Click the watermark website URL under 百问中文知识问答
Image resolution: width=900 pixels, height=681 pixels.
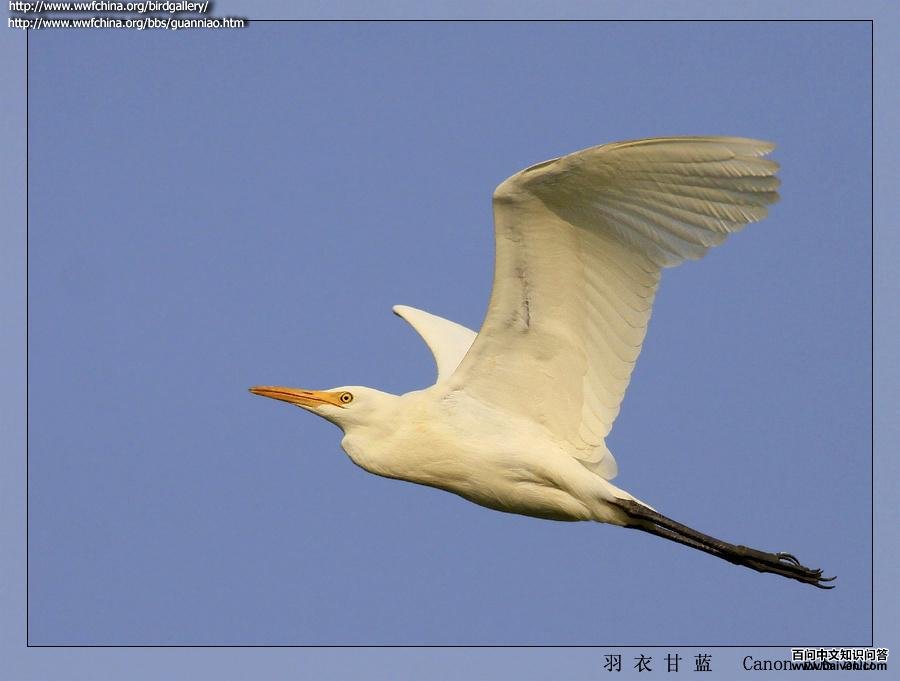[x=839, y=667]
